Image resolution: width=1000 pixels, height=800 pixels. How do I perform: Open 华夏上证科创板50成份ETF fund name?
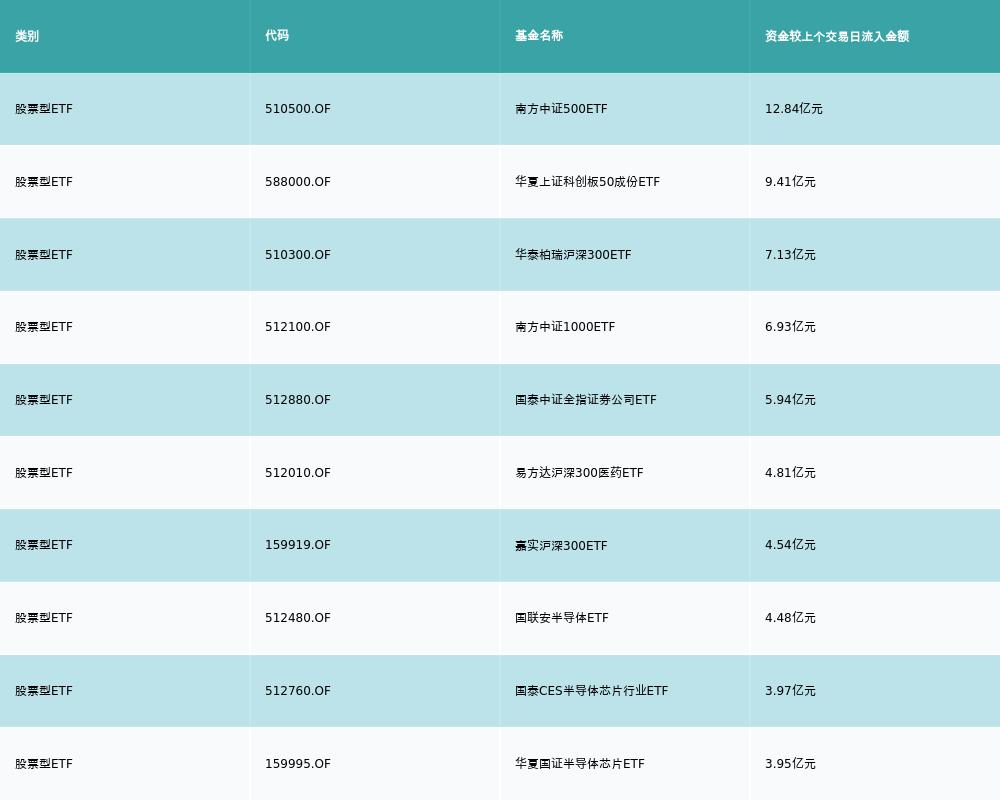(x=587, y=182)
